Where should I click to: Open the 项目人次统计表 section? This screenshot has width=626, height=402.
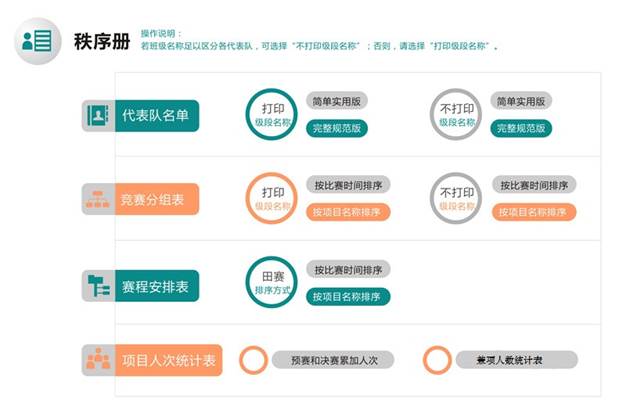[x=166, y=359]
